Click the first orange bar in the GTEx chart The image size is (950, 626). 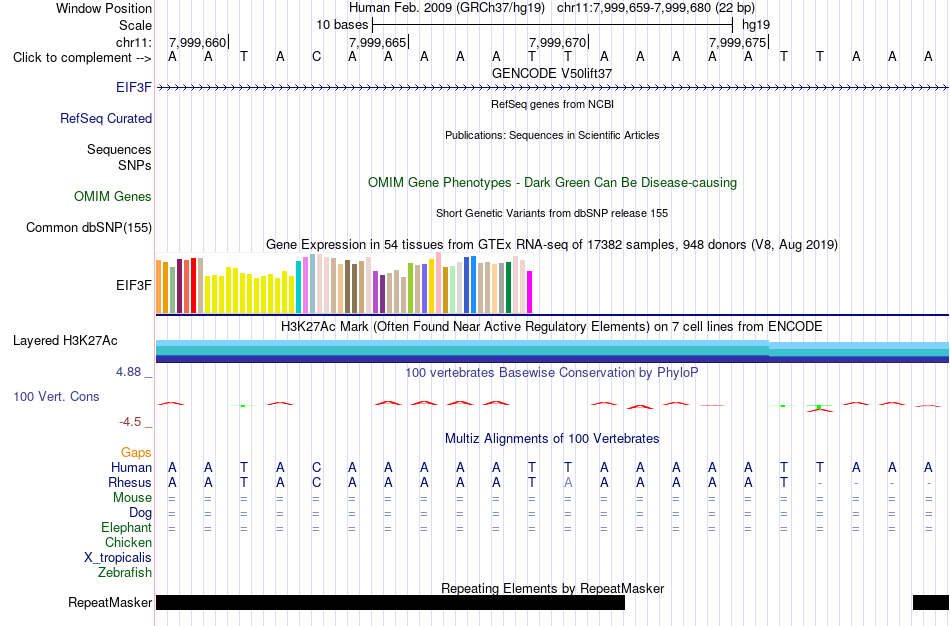[x=159, y=287]
